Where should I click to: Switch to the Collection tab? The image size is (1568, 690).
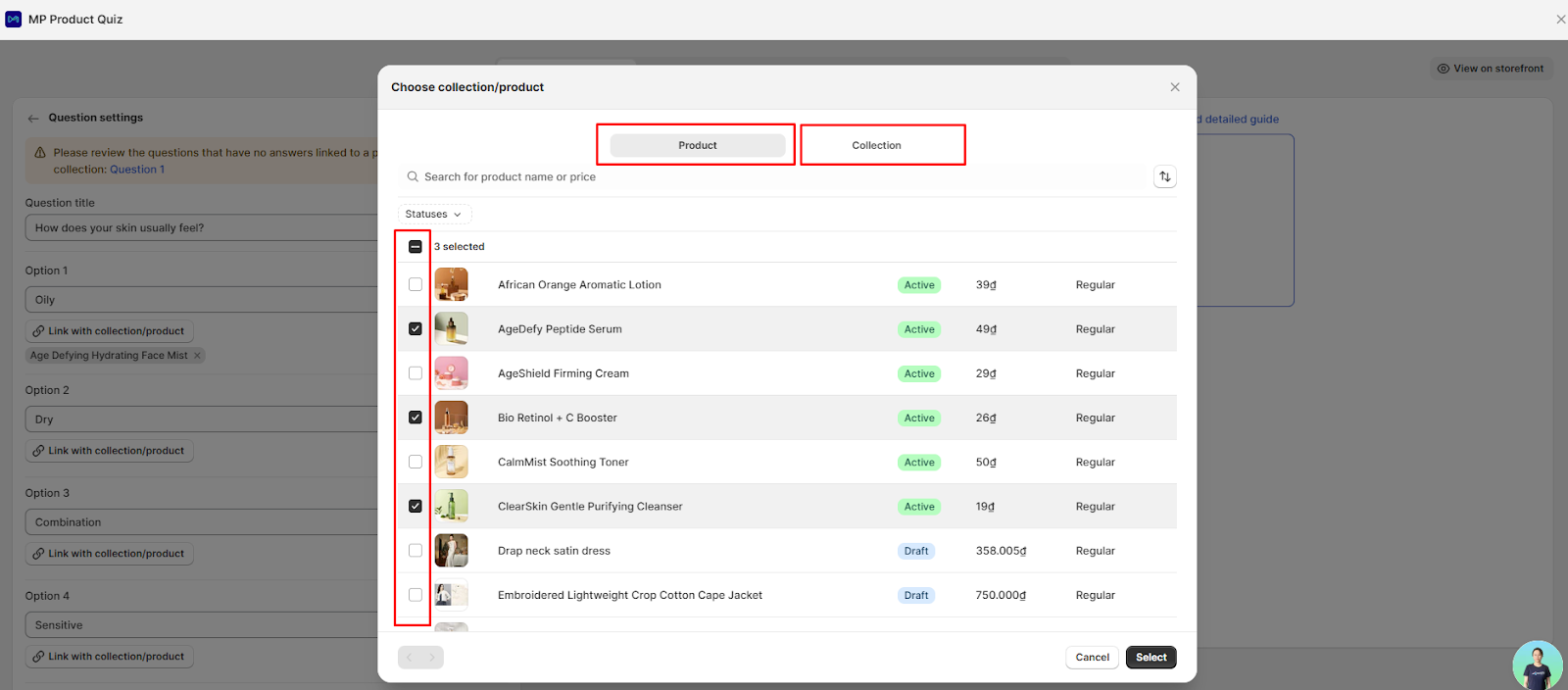(x=876, y=145)
